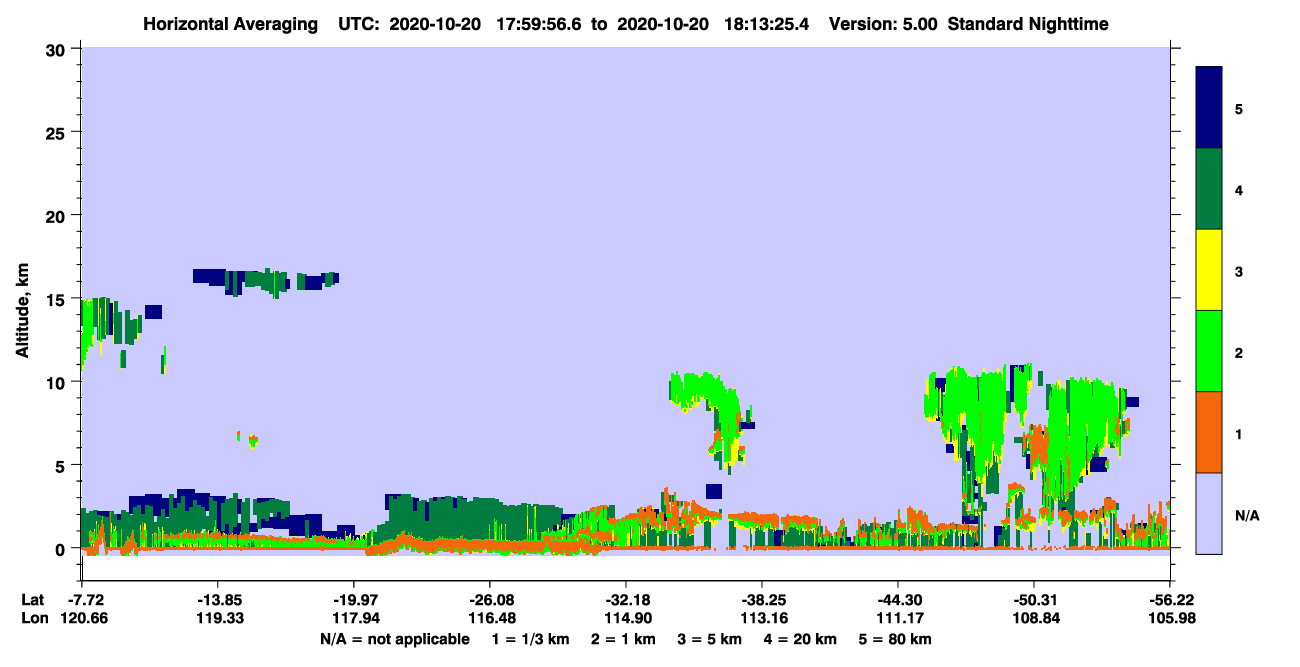Click the lavender N/A colorbar segment
Image resolution: width=1300 pixels, height=667 pixels.
point(1209,513)
